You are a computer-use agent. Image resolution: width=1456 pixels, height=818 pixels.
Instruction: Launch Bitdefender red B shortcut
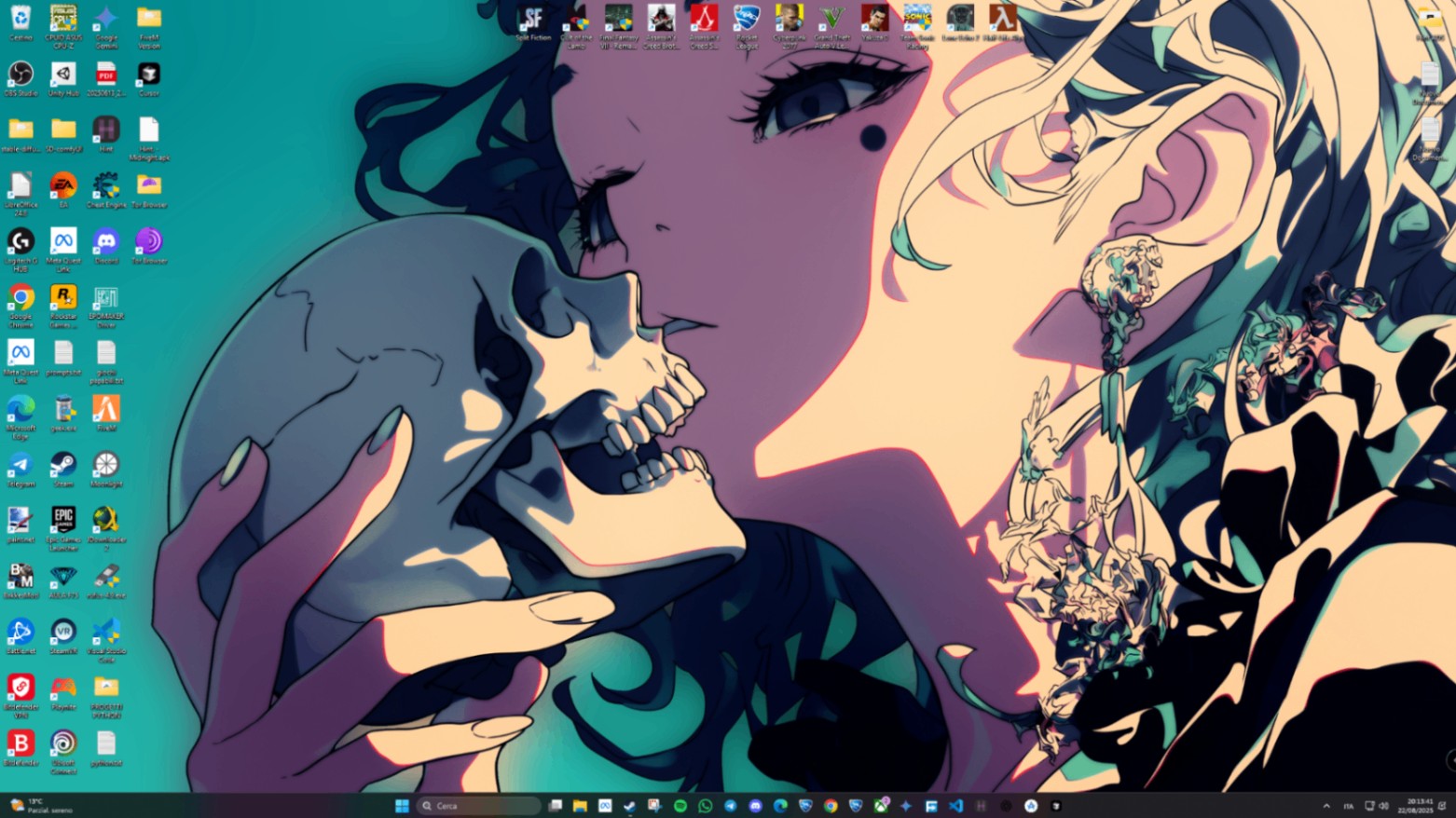click(x=21, y=749)
